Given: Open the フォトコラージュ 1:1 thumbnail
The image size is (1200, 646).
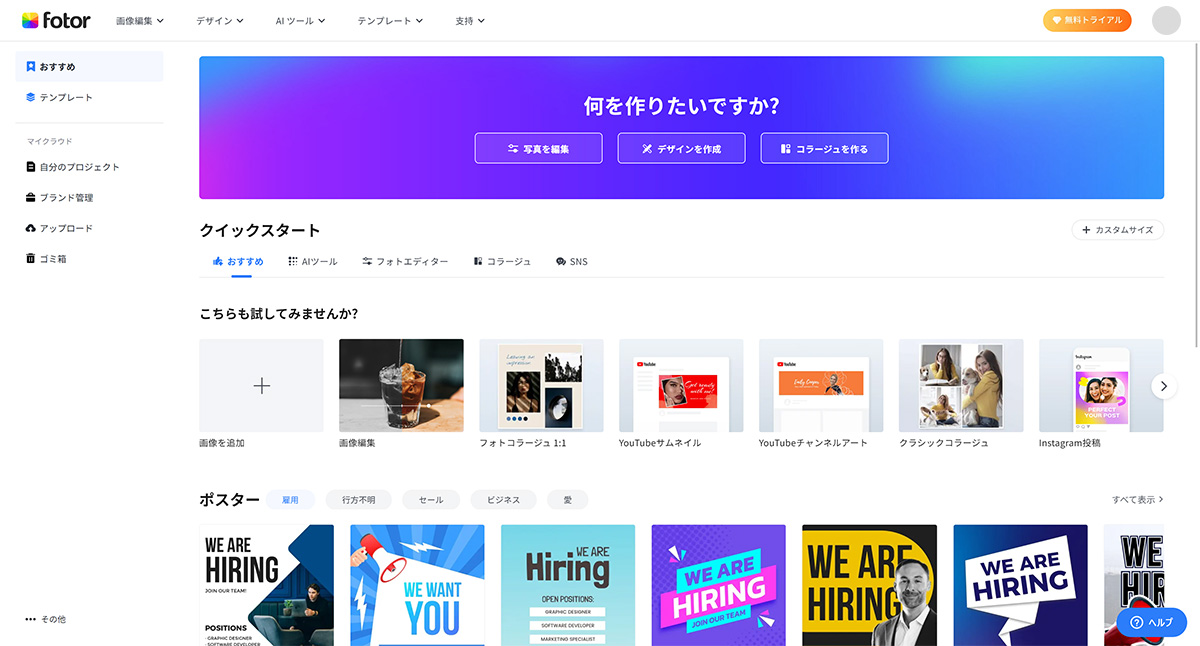Looking at the screenshot, I should click(541, 386).
